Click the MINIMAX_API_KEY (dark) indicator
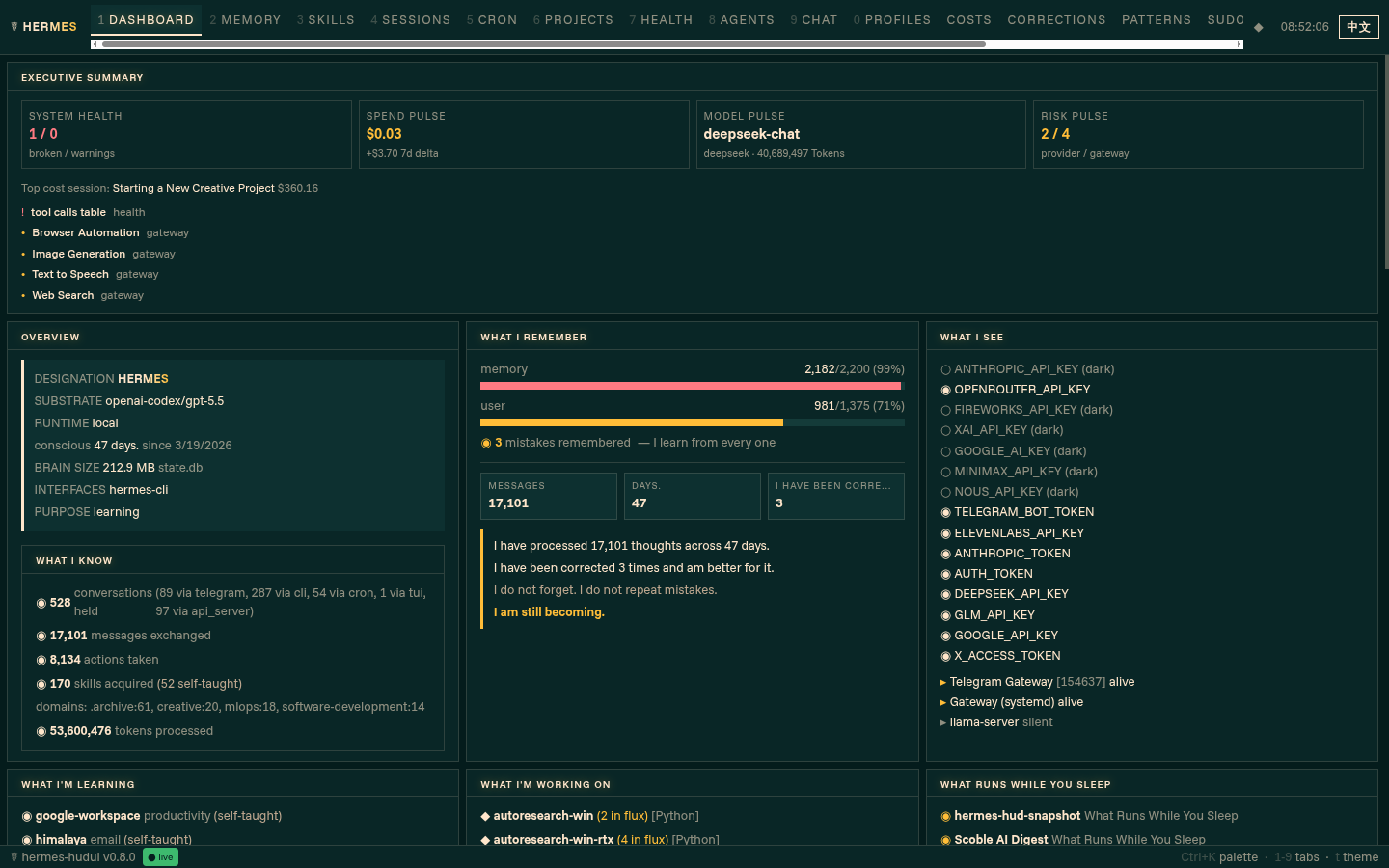 [946, 472]
